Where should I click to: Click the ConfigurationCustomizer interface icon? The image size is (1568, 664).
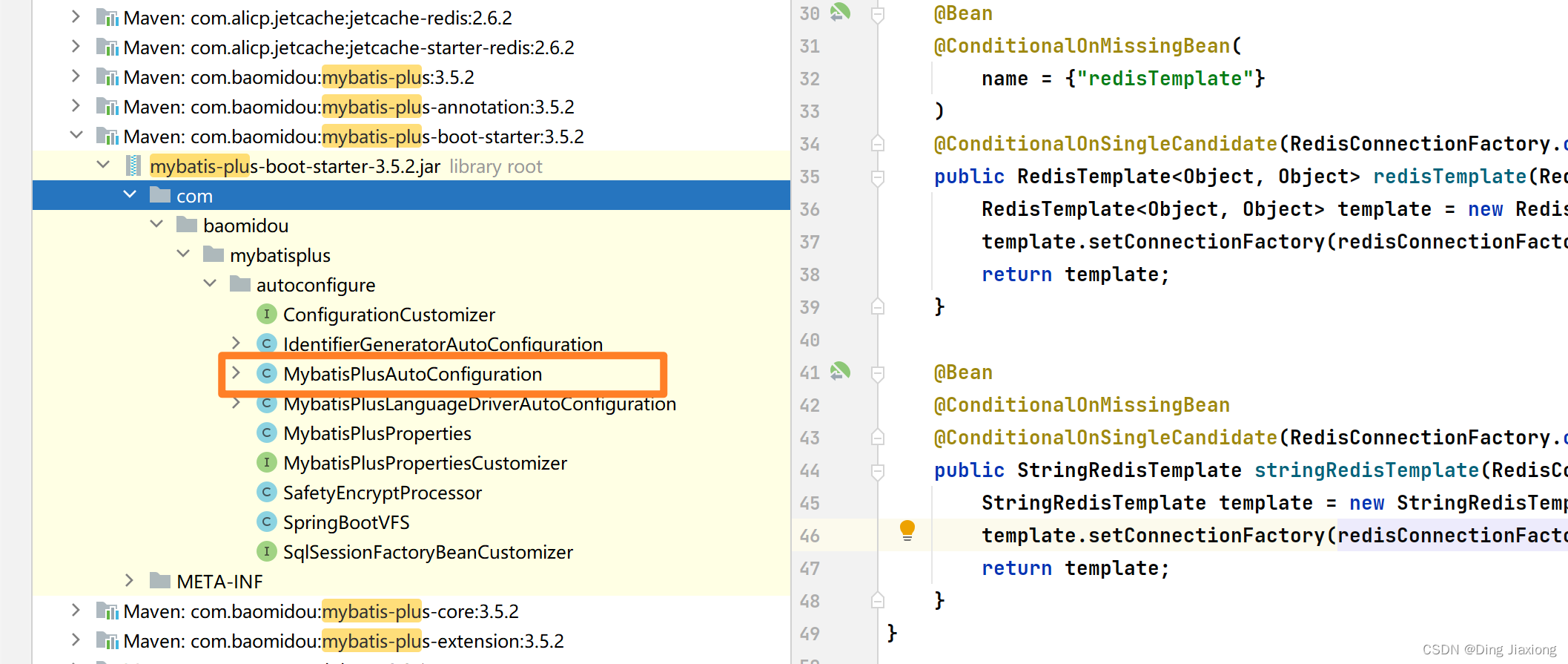pyautogui.click(x=267, y=314)
